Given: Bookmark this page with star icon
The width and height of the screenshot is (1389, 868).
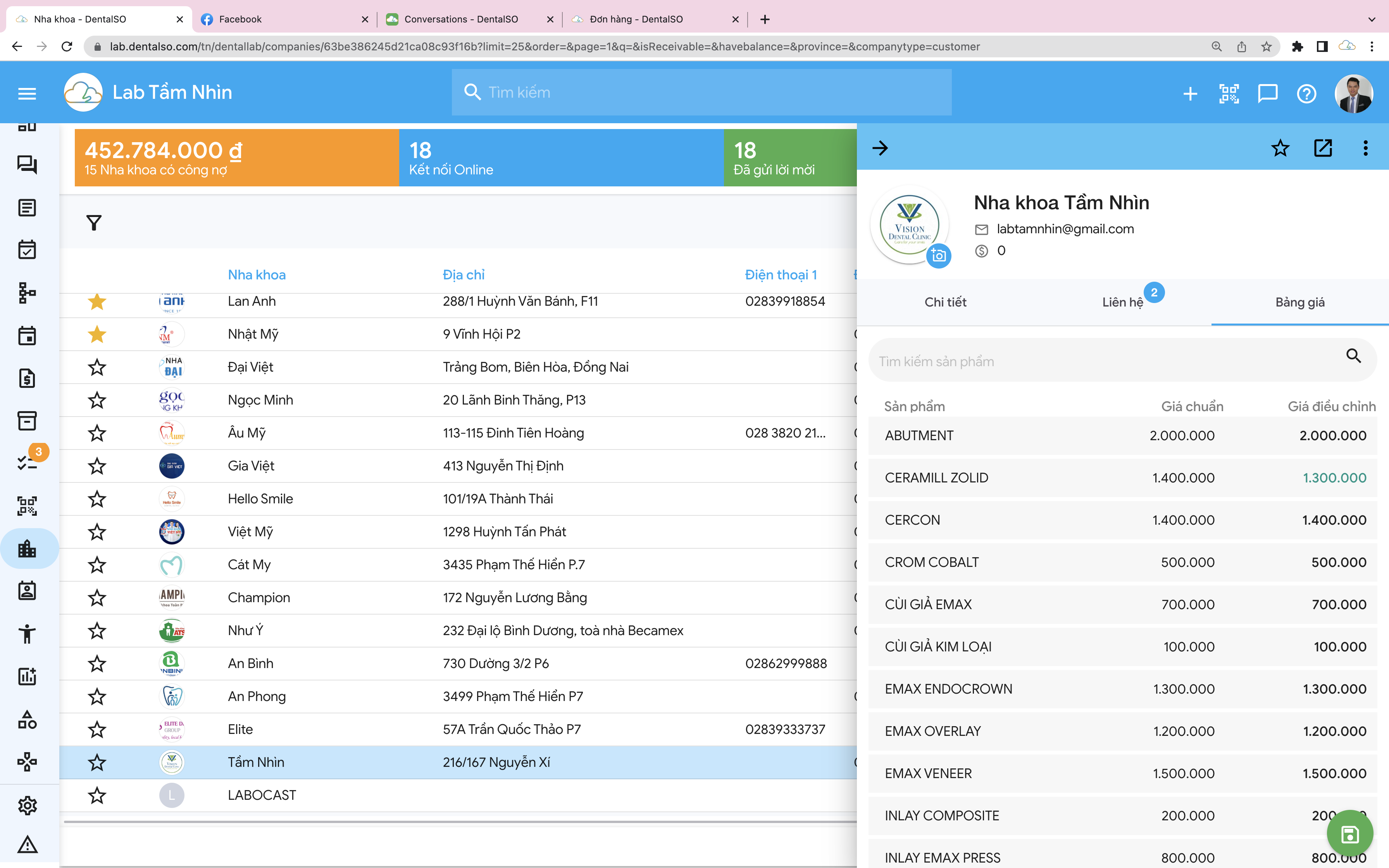Looking at the screenshot, I should (x=1266, y=46).
